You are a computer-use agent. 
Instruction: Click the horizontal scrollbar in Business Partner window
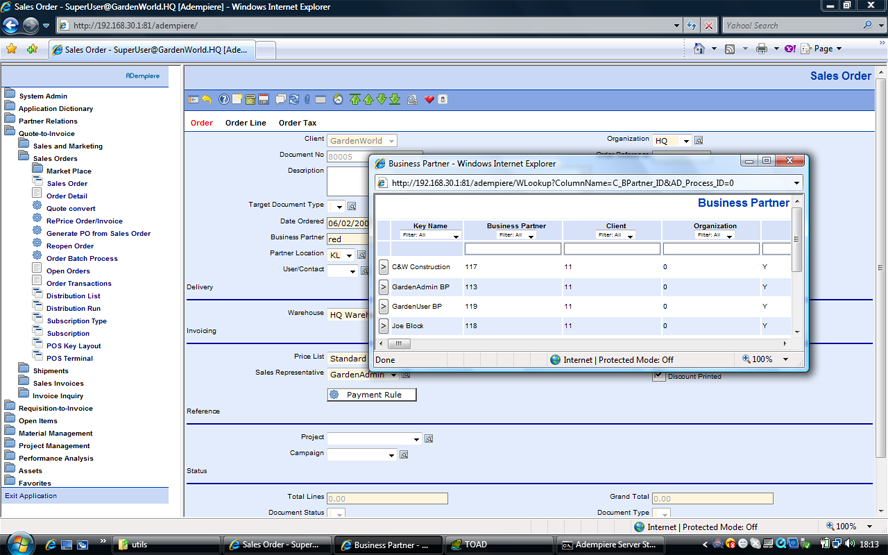583,343
